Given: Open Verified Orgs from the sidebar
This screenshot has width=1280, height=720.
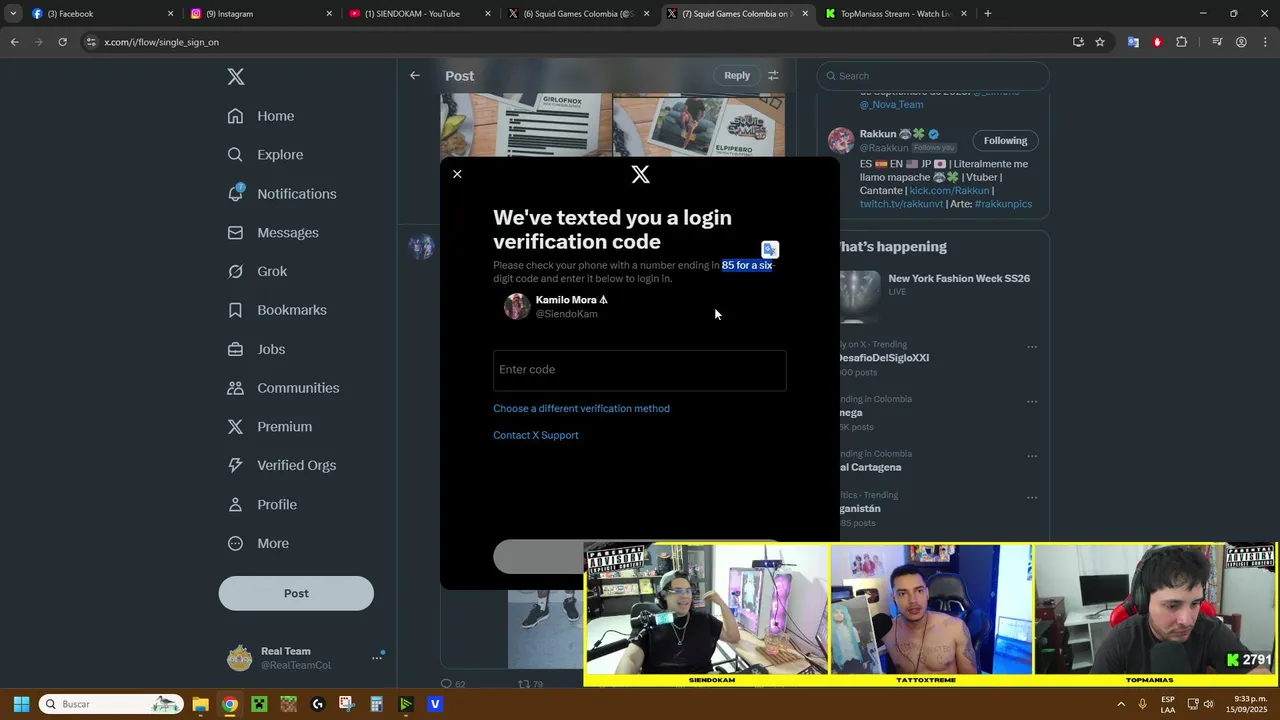Looking at the screenshot, I should coord(281,465).
